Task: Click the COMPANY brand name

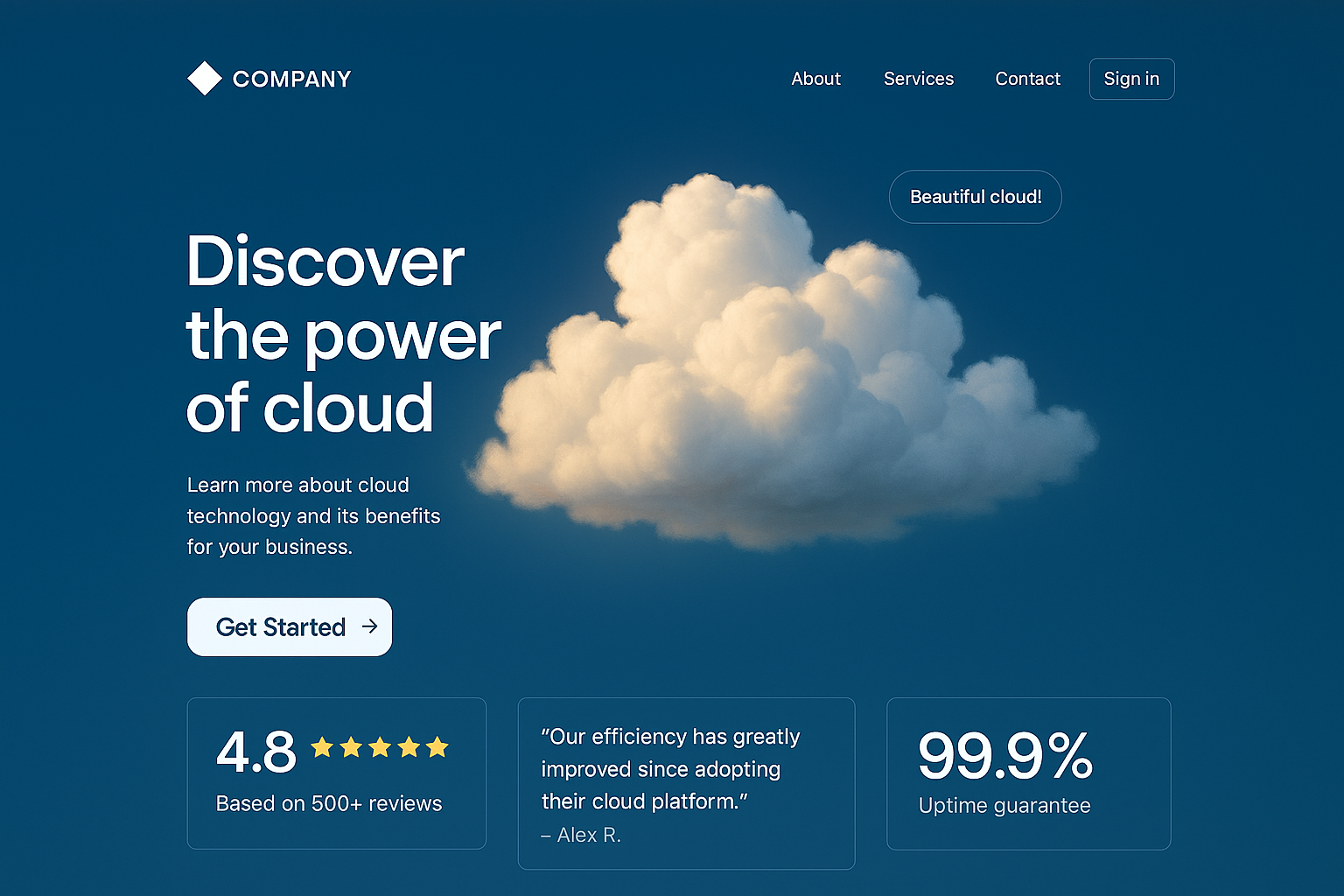Action: (291, 80)
